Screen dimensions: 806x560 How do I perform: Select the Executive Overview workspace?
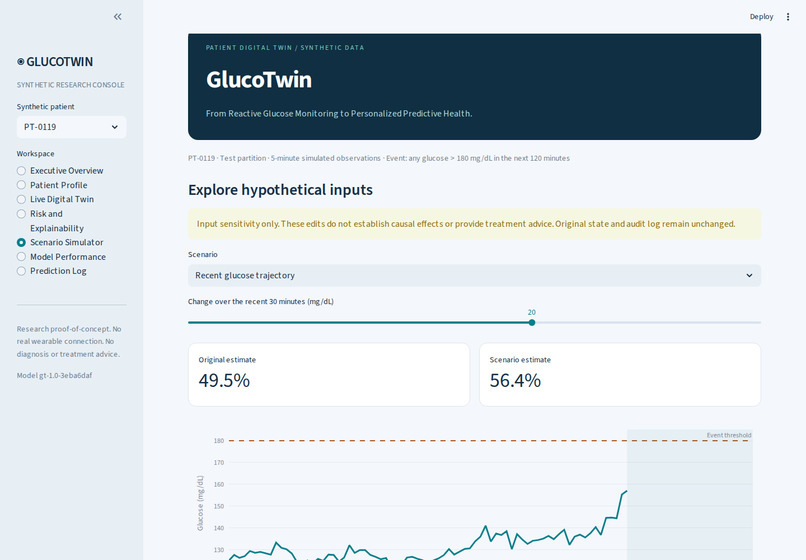coord(61,171)
